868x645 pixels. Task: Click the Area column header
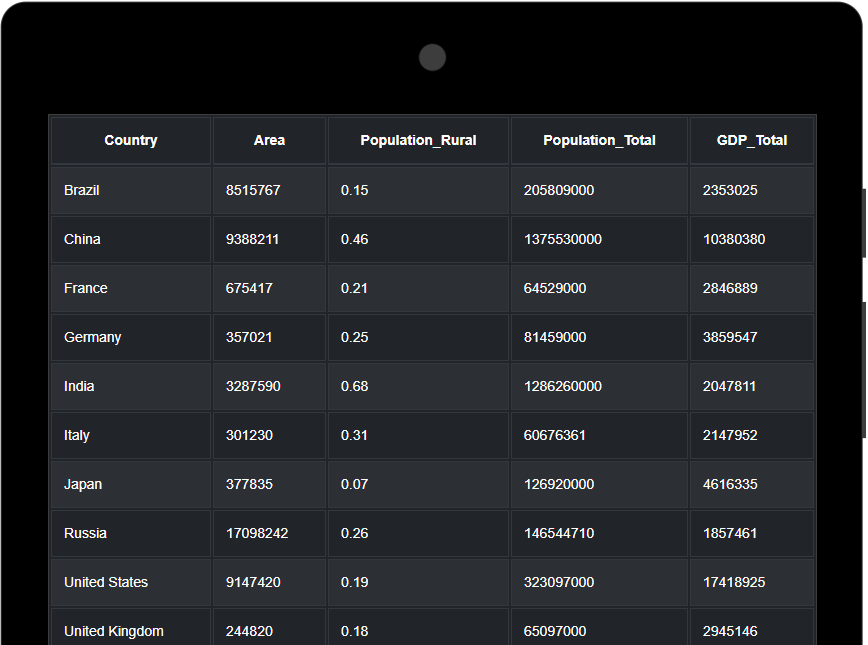[268, 140]
